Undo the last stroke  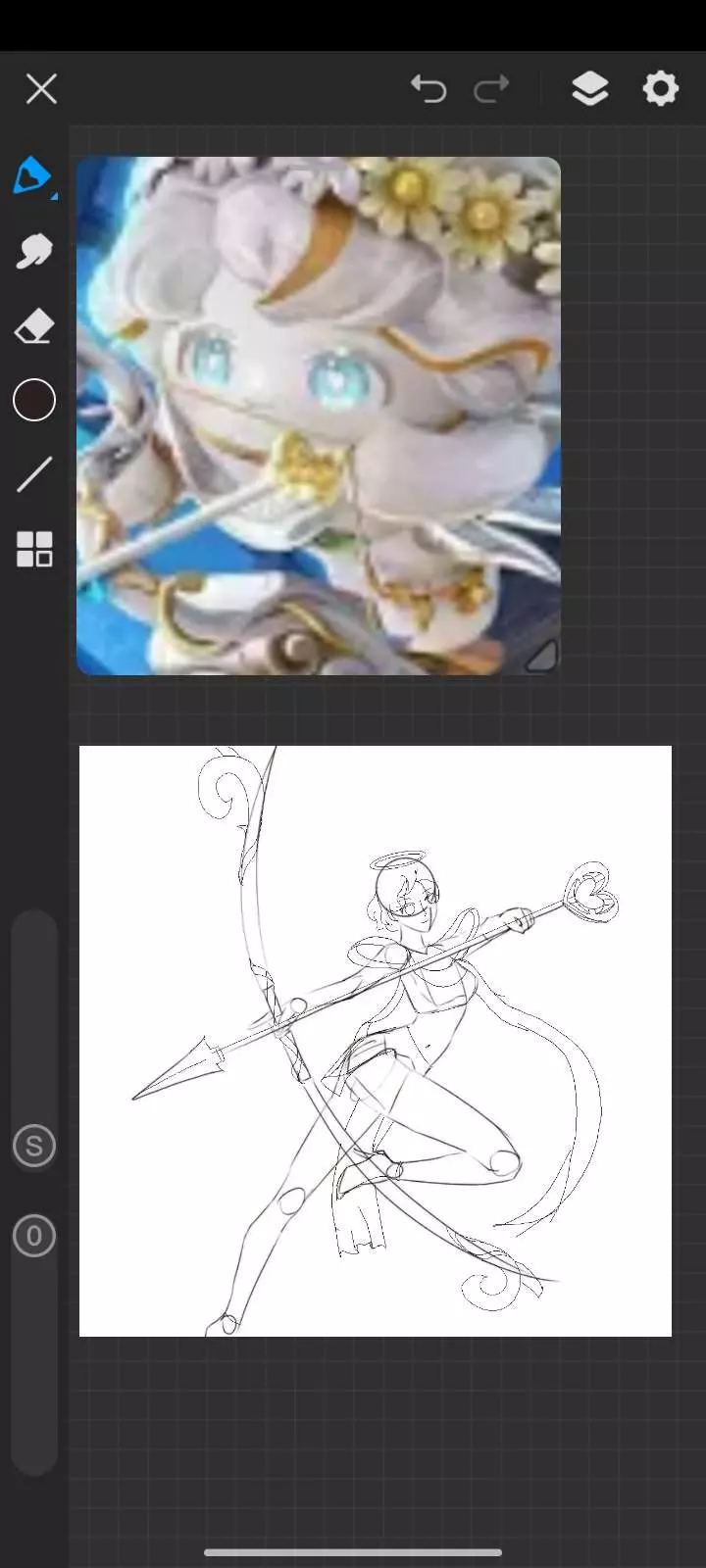point(429,89)
